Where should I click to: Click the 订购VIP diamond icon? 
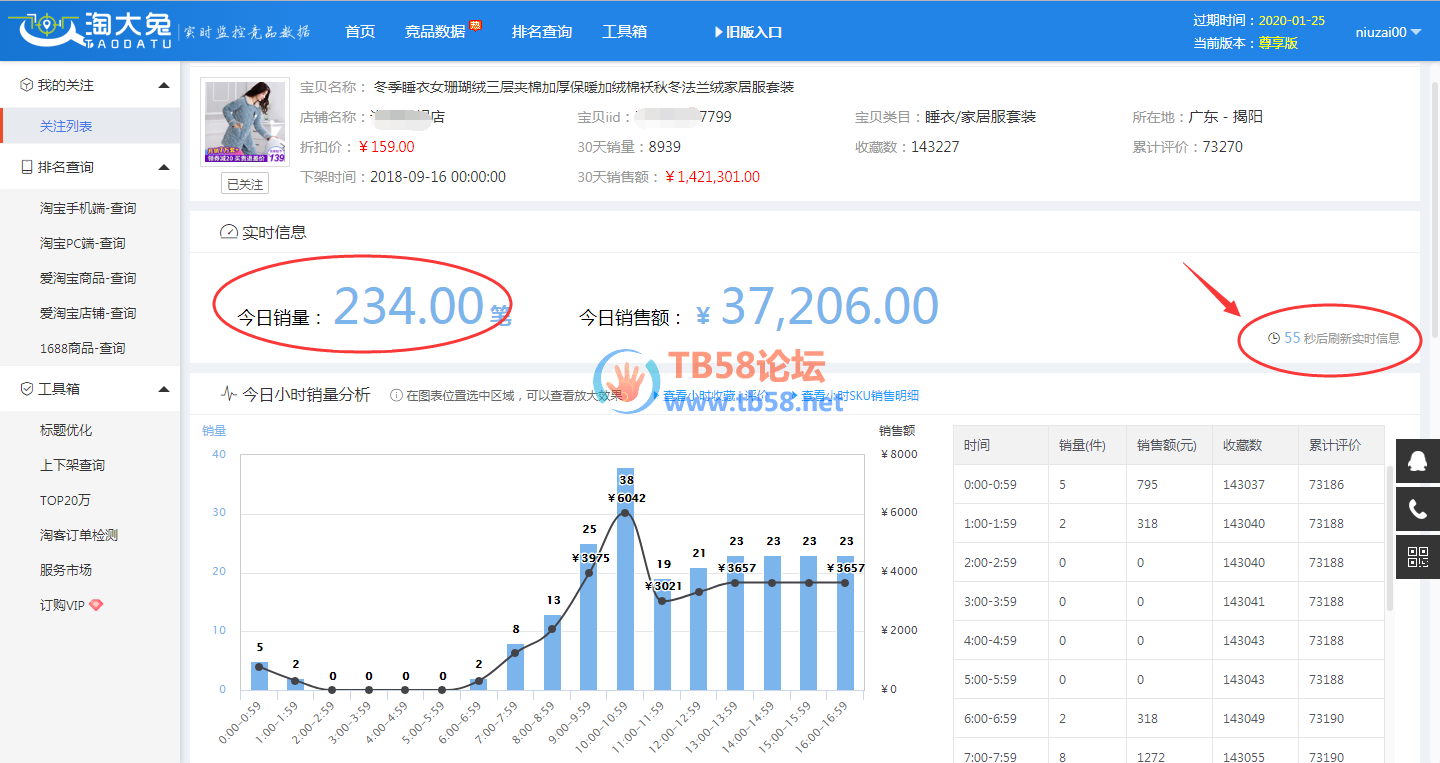[x=96, y=605]
